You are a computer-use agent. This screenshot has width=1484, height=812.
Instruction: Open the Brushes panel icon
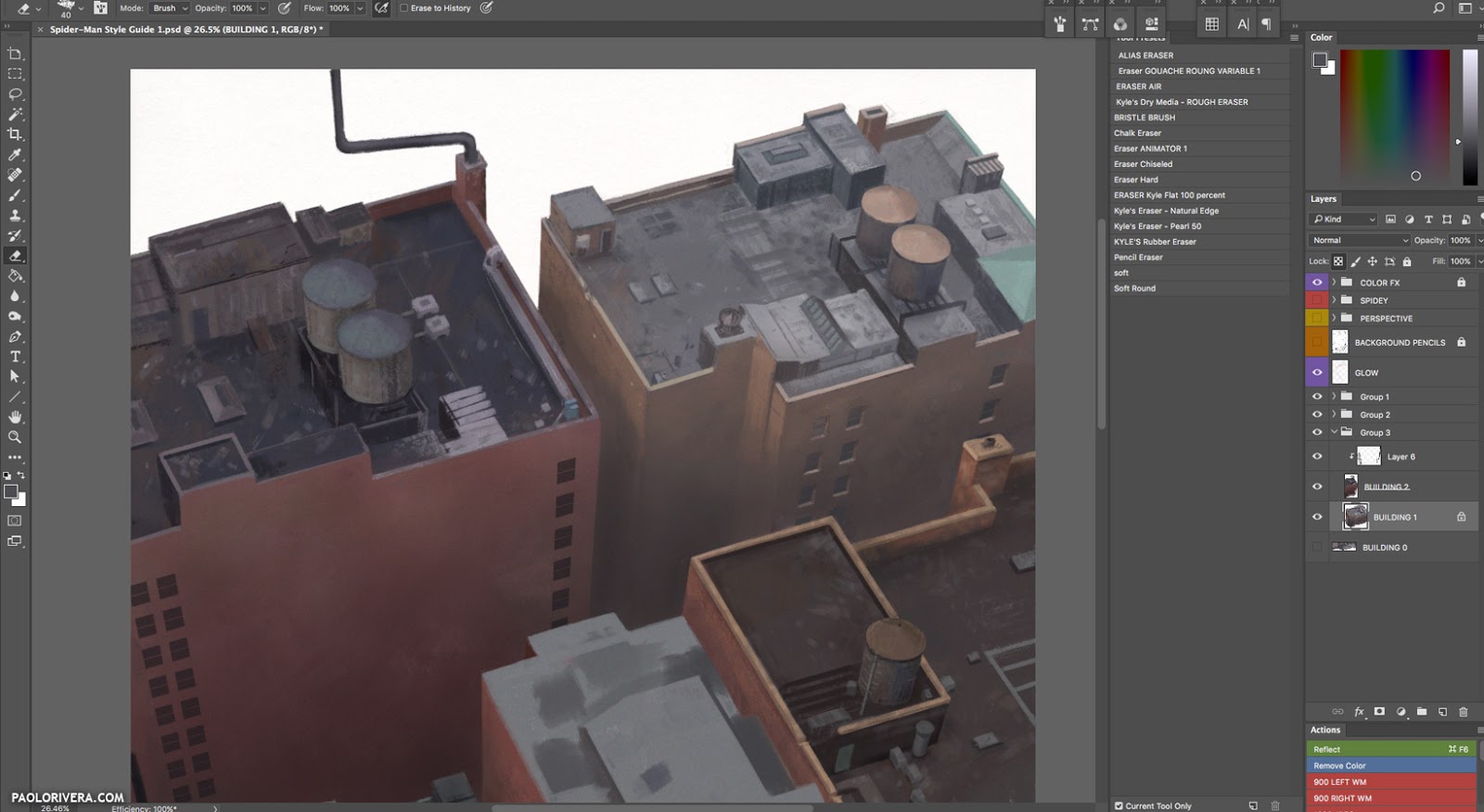1060,24
